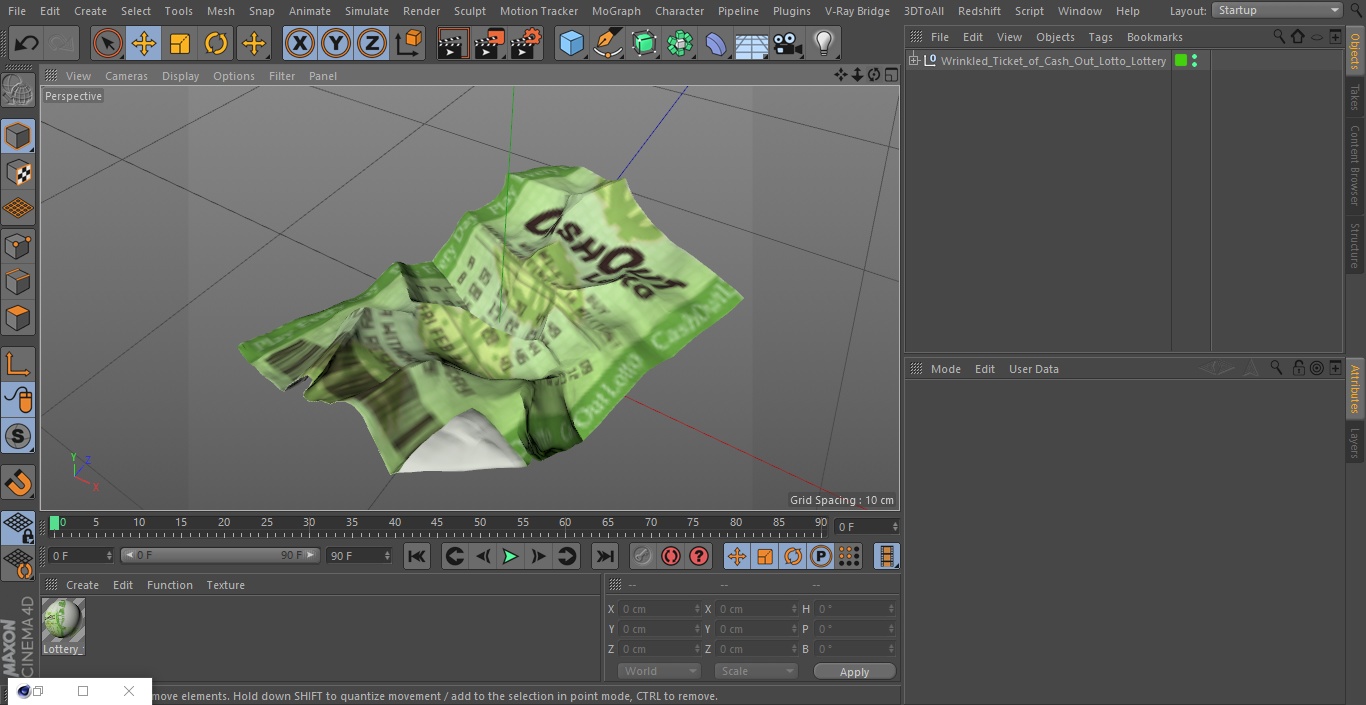Open the Attributes Mode menu
1366x705 pixels.
(945, 369)
